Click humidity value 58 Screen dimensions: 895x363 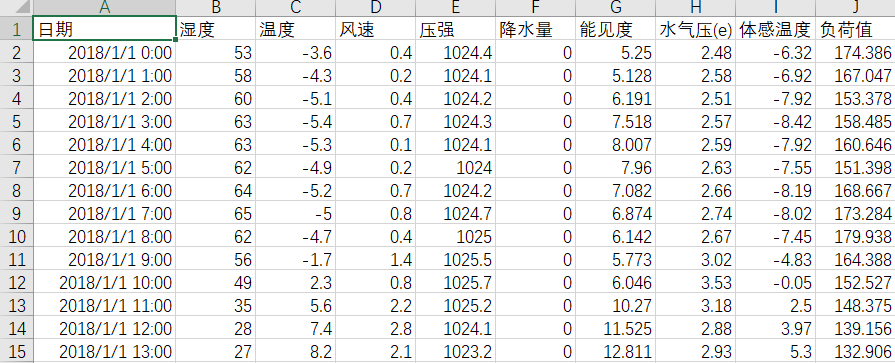[216, 75]
